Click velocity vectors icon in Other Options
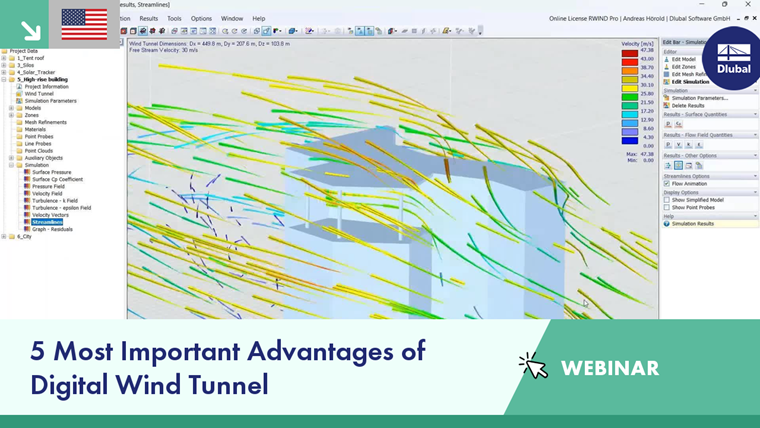The height and width of the screenshot is (428, 760). click(x=668, y=166)
